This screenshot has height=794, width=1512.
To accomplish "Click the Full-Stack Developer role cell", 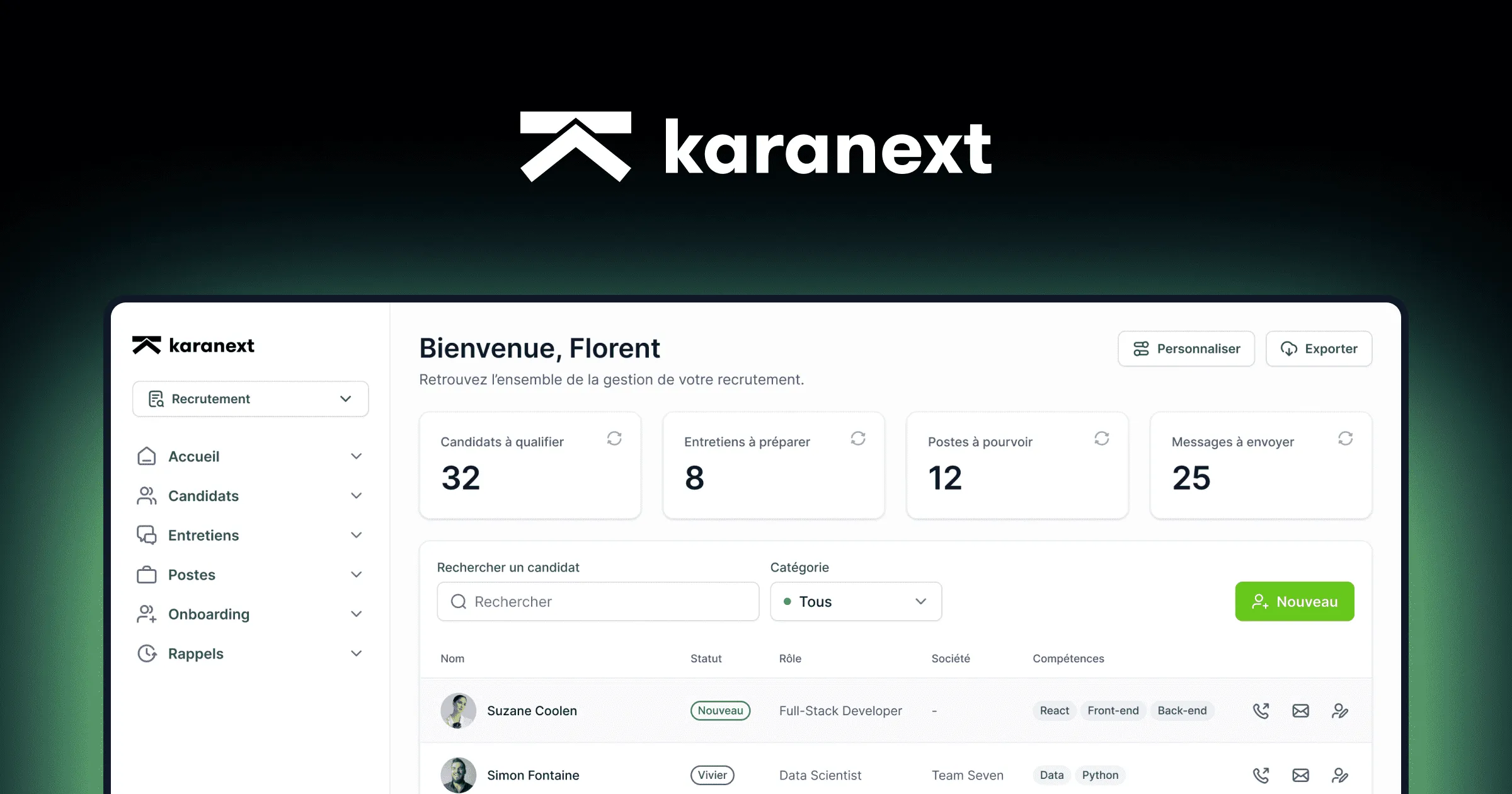I will point(840,711).
